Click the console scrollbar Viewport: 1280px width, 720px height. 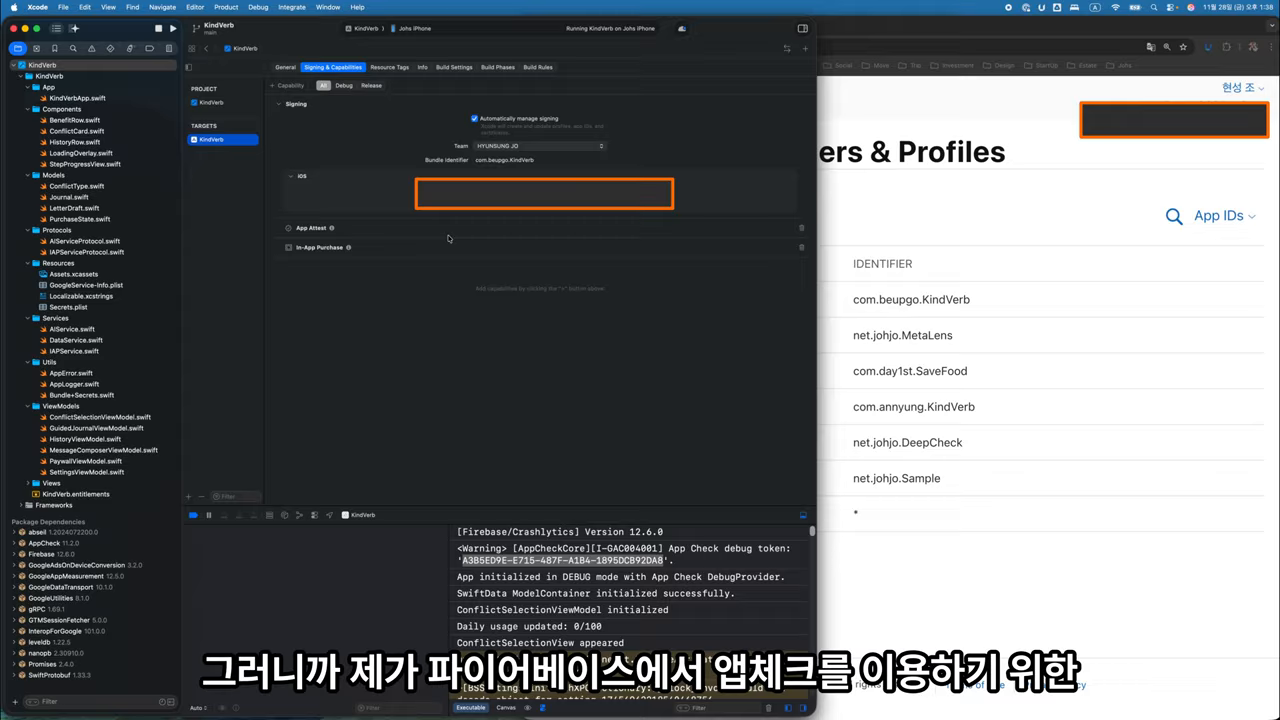click(x=812, y=532)
